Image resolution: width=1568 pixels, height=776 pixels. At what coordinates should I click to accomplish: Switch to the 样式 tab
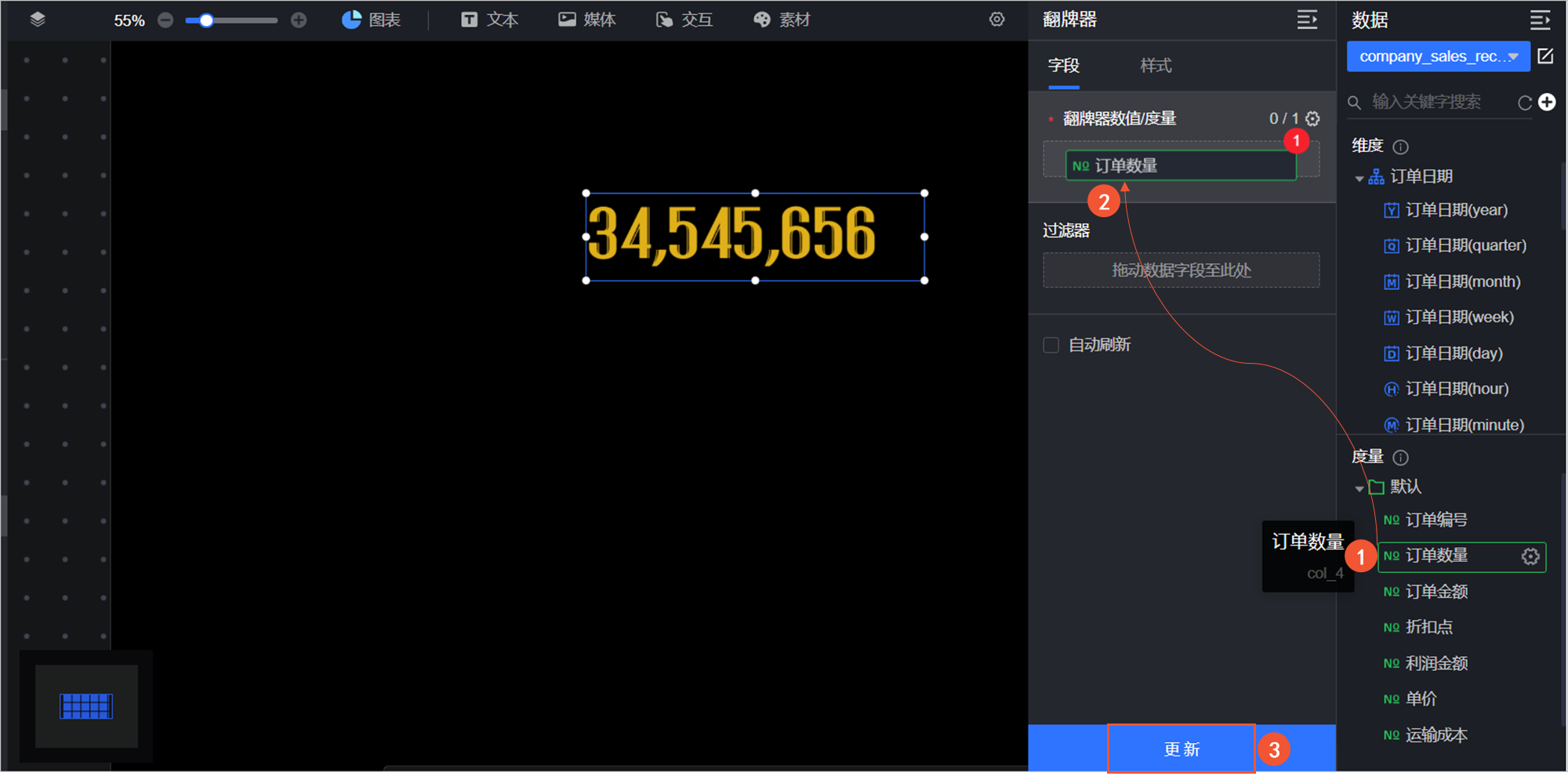pos(1156,66)
